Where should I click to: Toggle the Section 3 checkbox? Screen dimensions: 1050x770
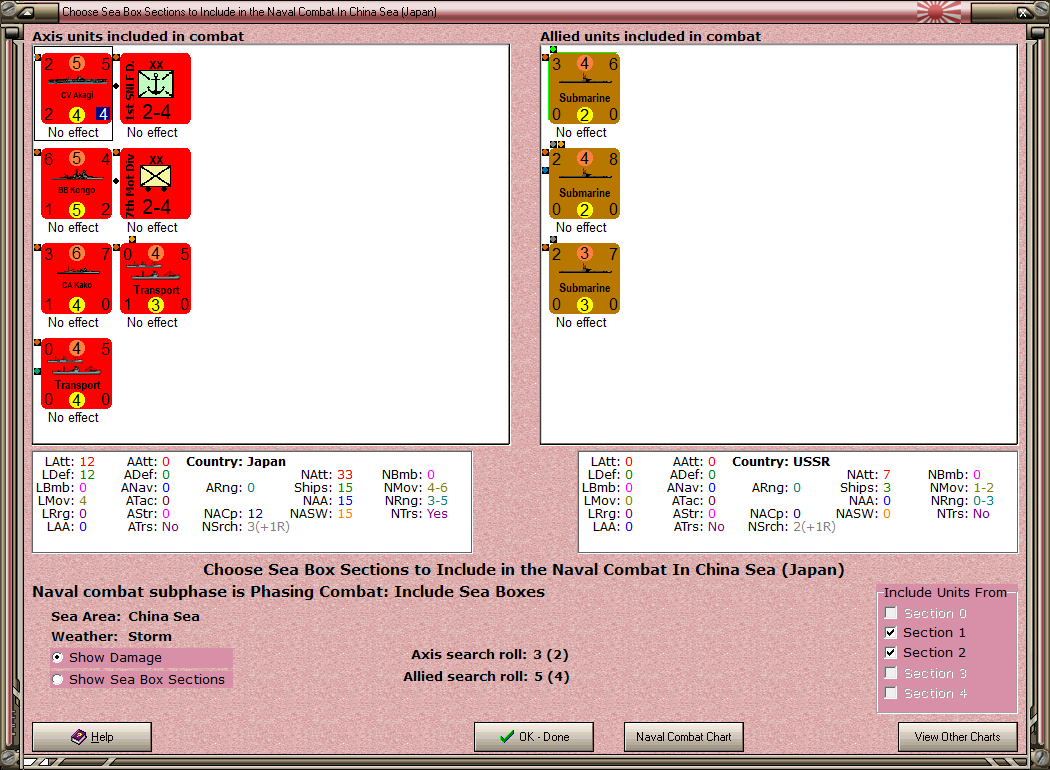891,673
